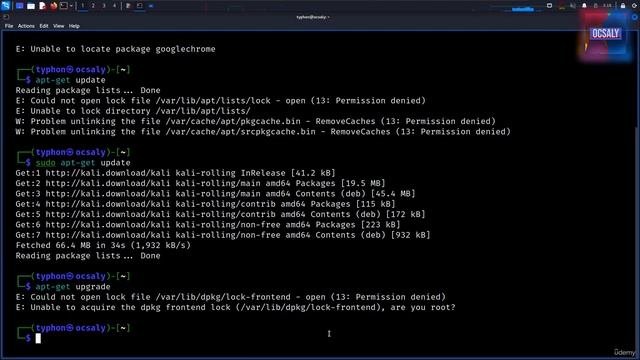
Task: Launch the text editor panel icon
Action: 42,6
